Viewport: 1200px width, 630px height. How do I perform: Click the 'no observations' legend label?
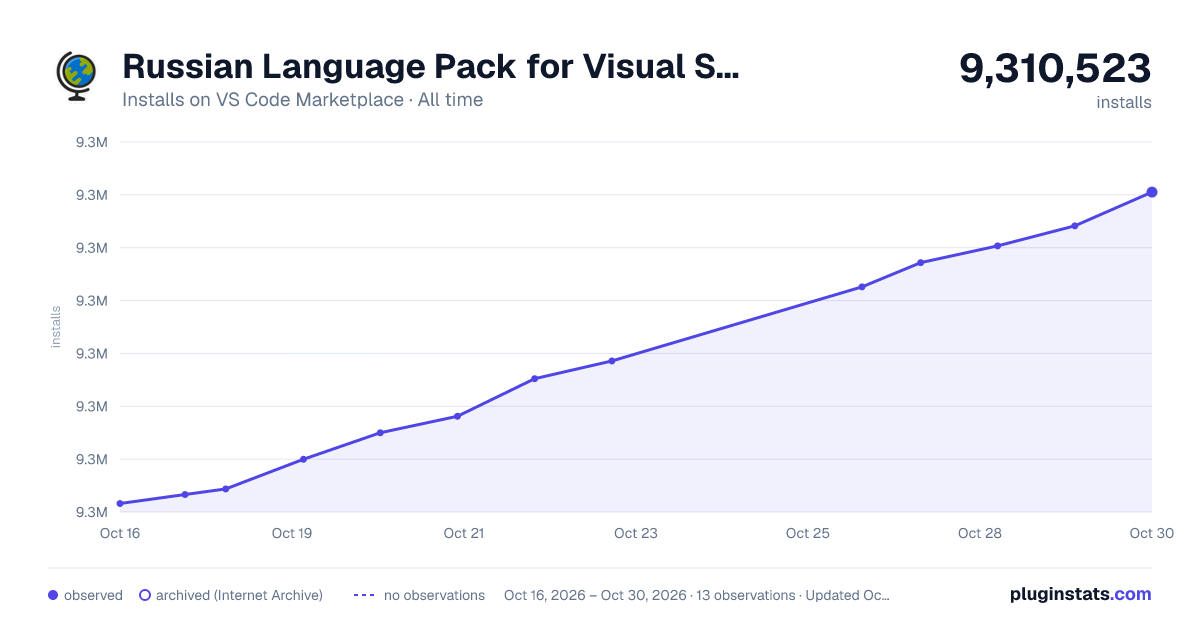(434, 595)
